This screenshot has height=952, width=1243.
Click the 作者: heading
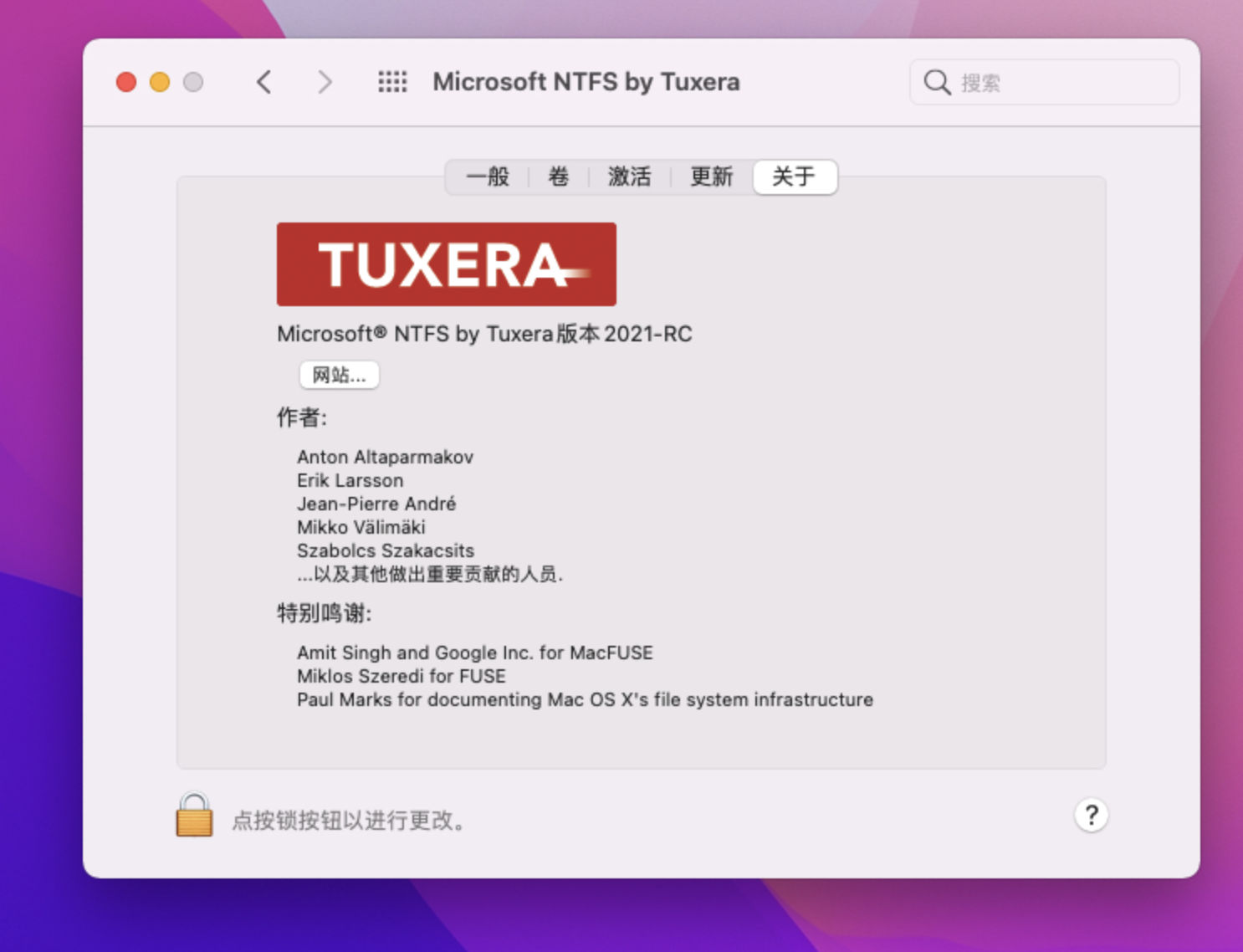click(x=302, y=417)
